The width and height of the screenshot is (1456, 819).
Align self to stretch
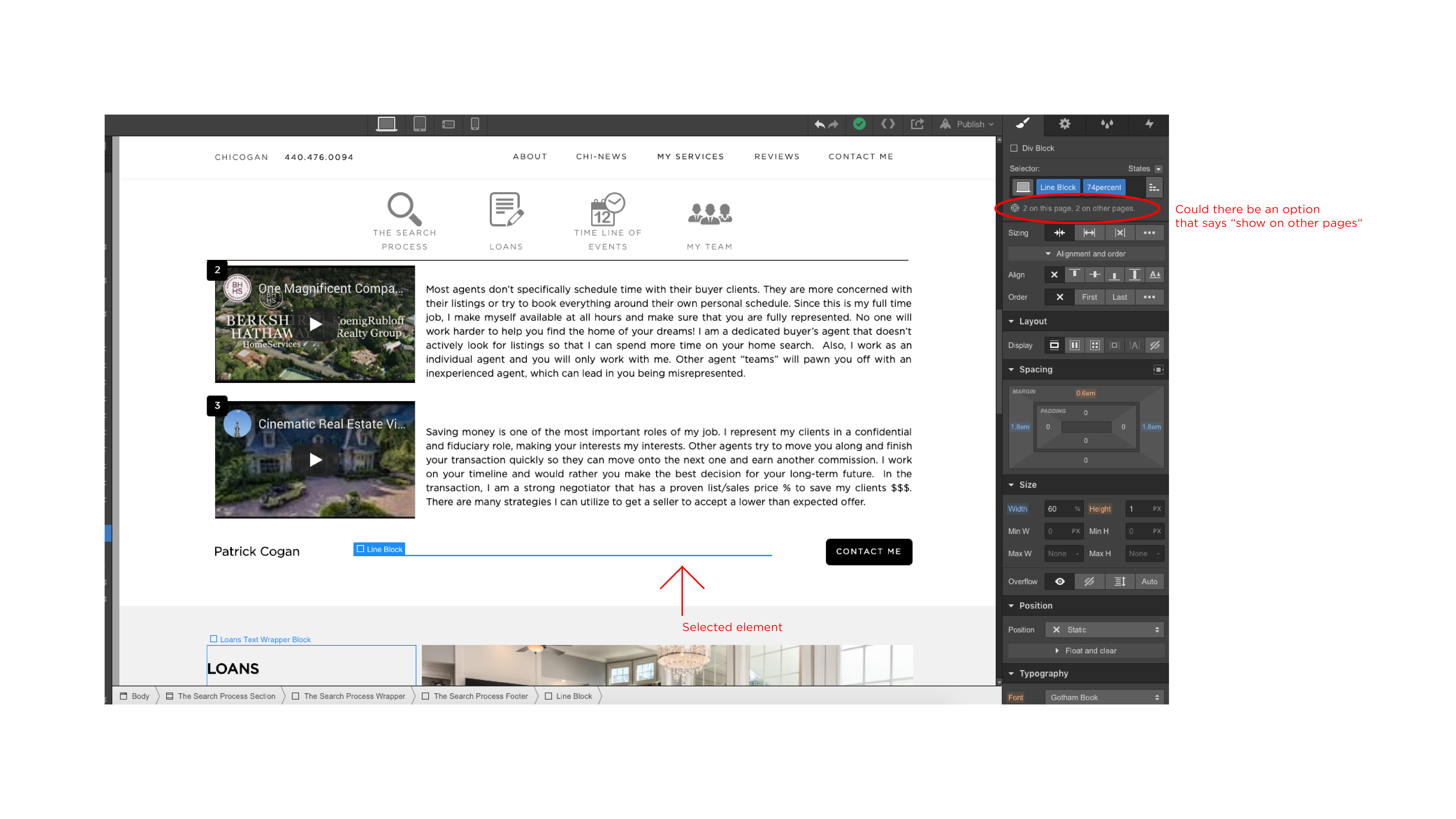pyautogui.click(x=1134, y=275)
